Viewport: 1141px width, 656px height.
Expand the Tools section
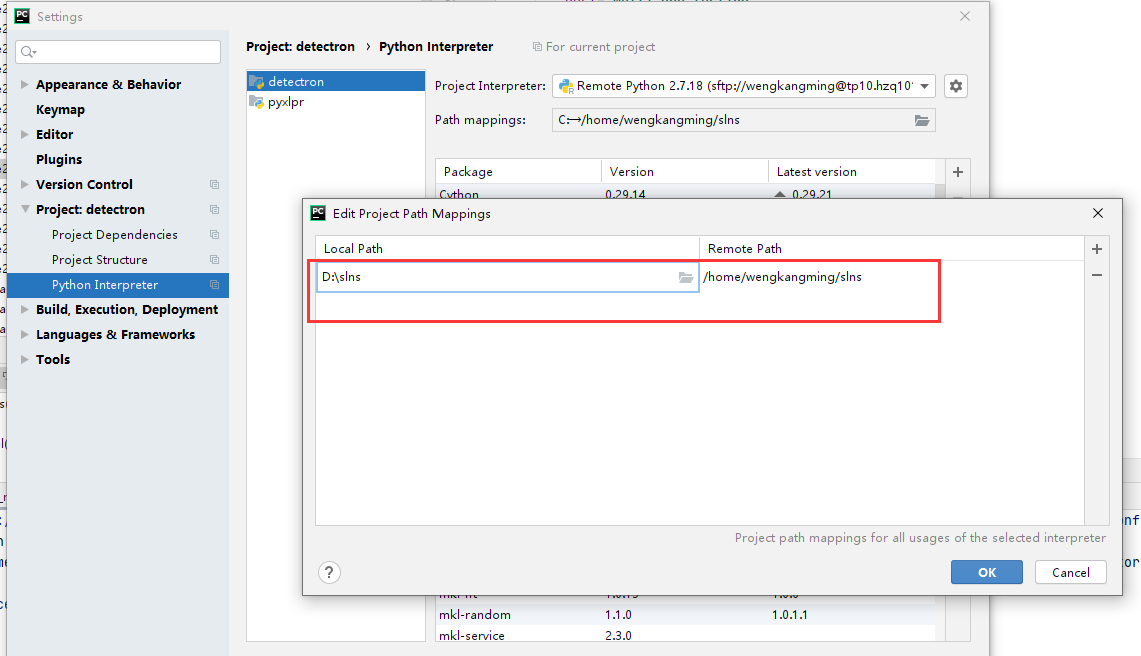click(25, 360)
